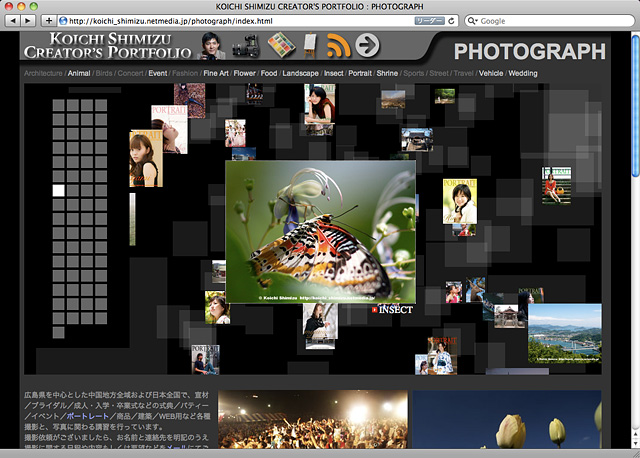Screen dimensions: 640x458
Task: Open the large butterfly photo
Action: (320, 232)
